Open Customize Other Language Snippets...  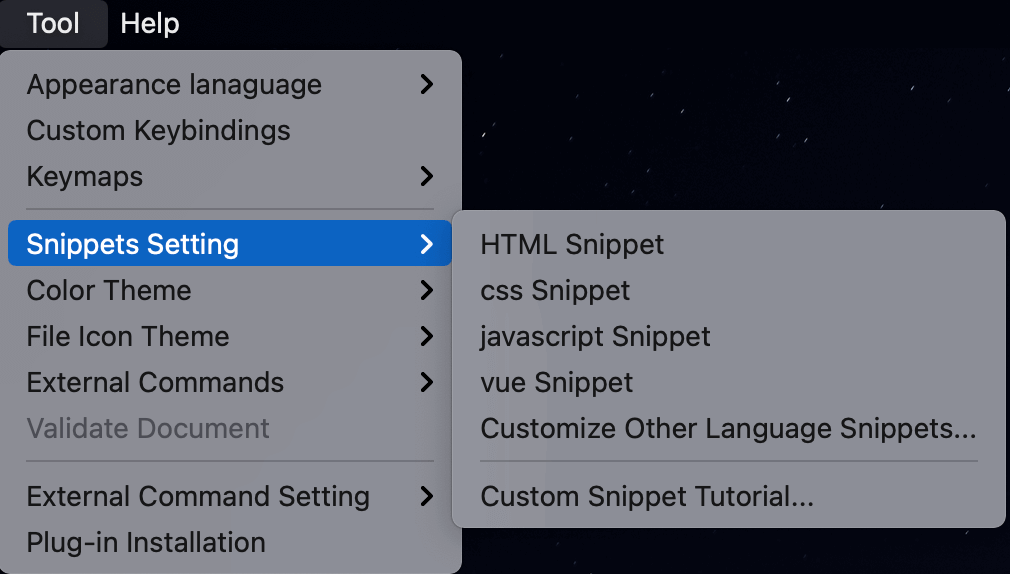tap(729, 428)
